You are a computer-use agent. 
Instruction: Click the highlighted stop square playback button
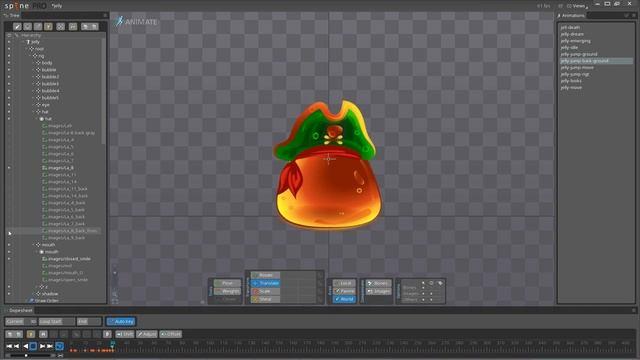pos(33,346)
